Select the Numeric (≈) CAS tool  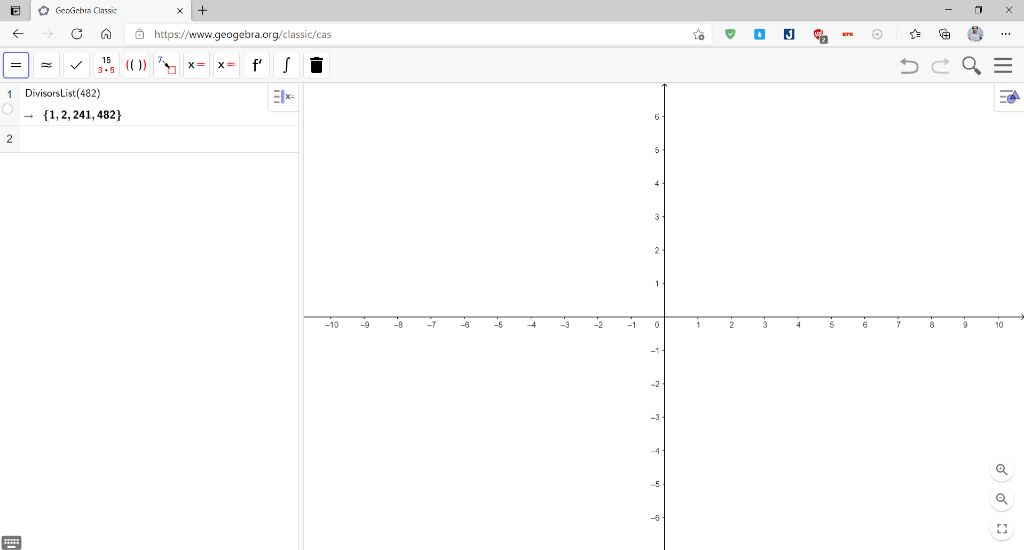tap(46, 65)
